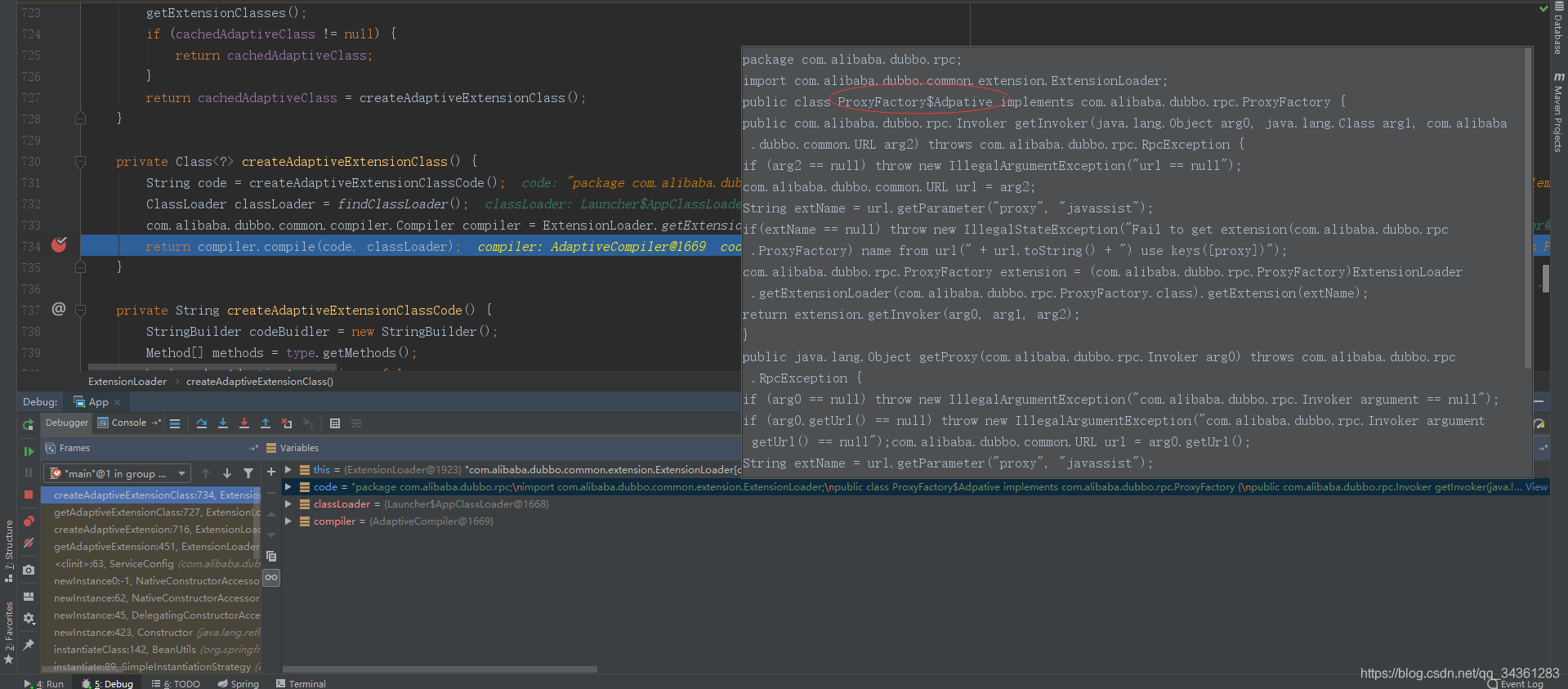Select frame instantiateClass:142, BeanUtils

point(151,650)
